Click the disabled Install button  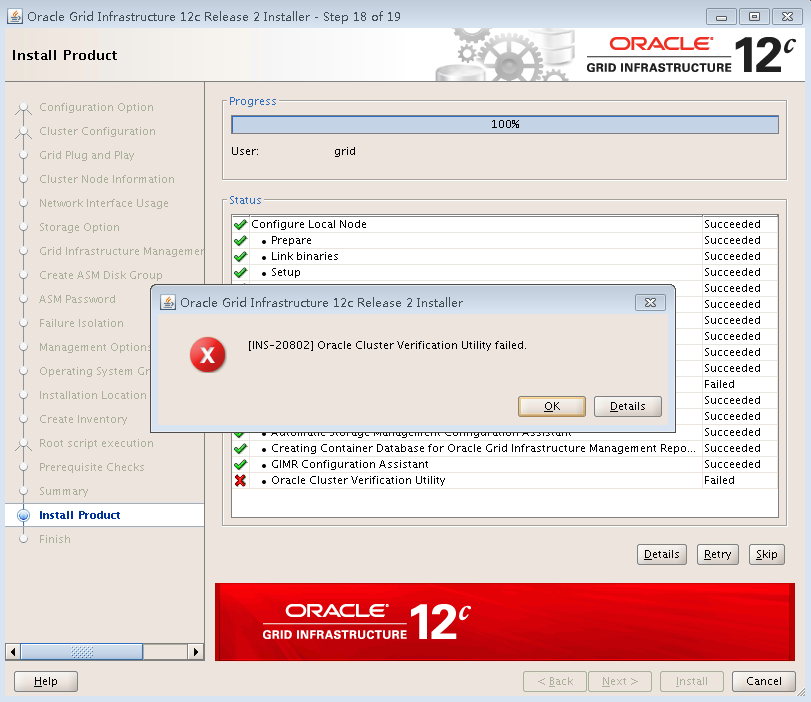(692, 681)
